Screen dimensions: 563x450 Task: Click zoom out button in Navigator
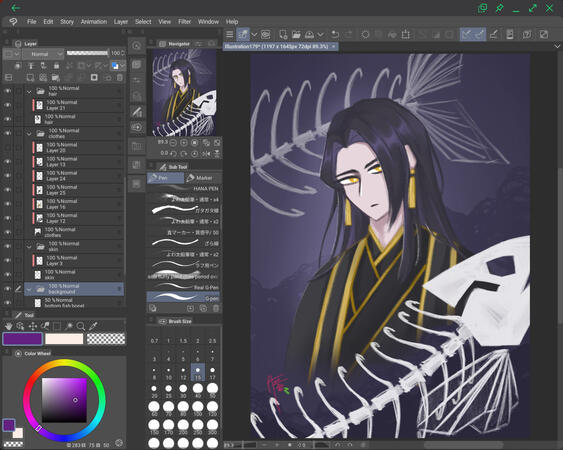[x=173, y=143]
